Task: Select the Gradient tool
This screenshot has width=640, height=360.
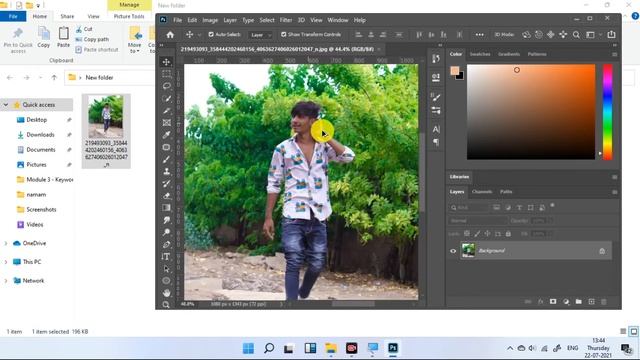Action: click(167, 208)
